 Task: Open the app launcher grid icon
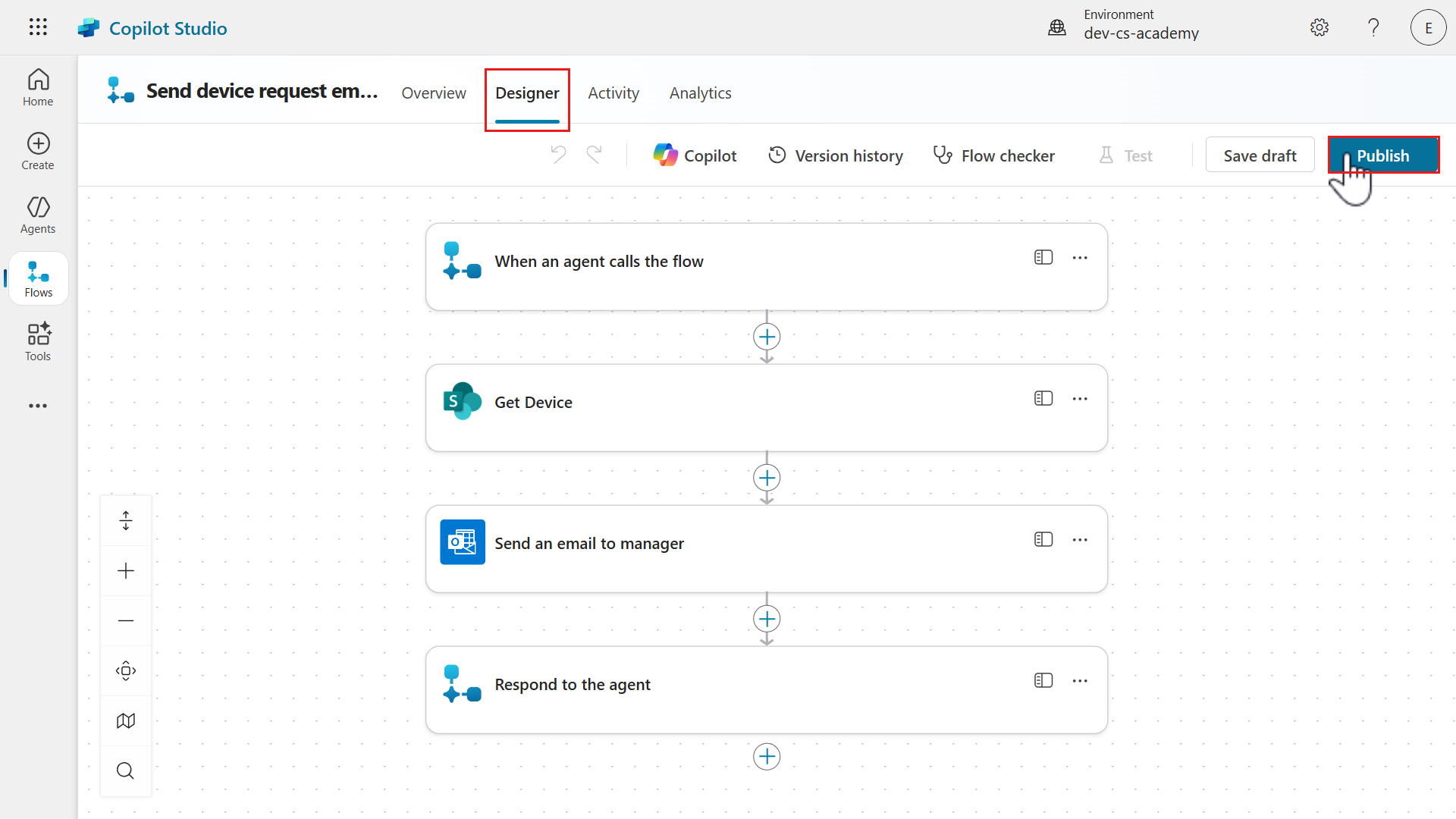tap(38, 27)
